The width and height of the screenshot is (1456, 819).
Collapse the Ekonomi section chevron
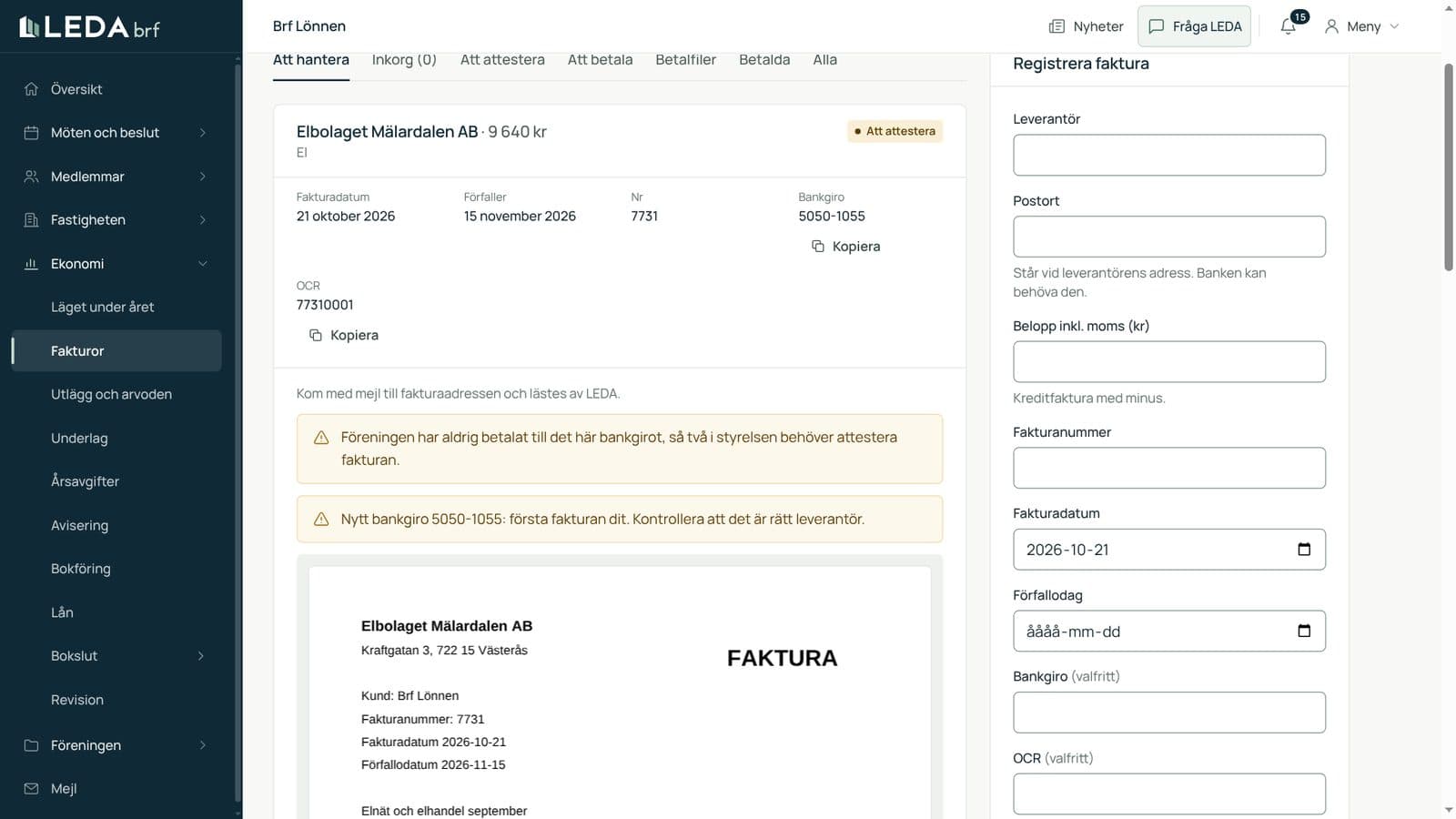pyautogui.click(x=202, y=264)
